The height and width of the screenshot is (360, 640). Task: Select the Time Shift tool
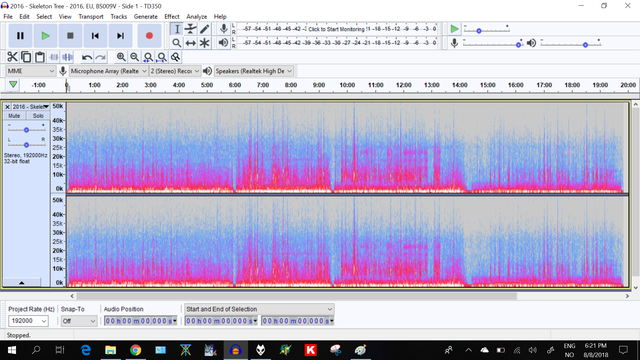coord(191,43)
